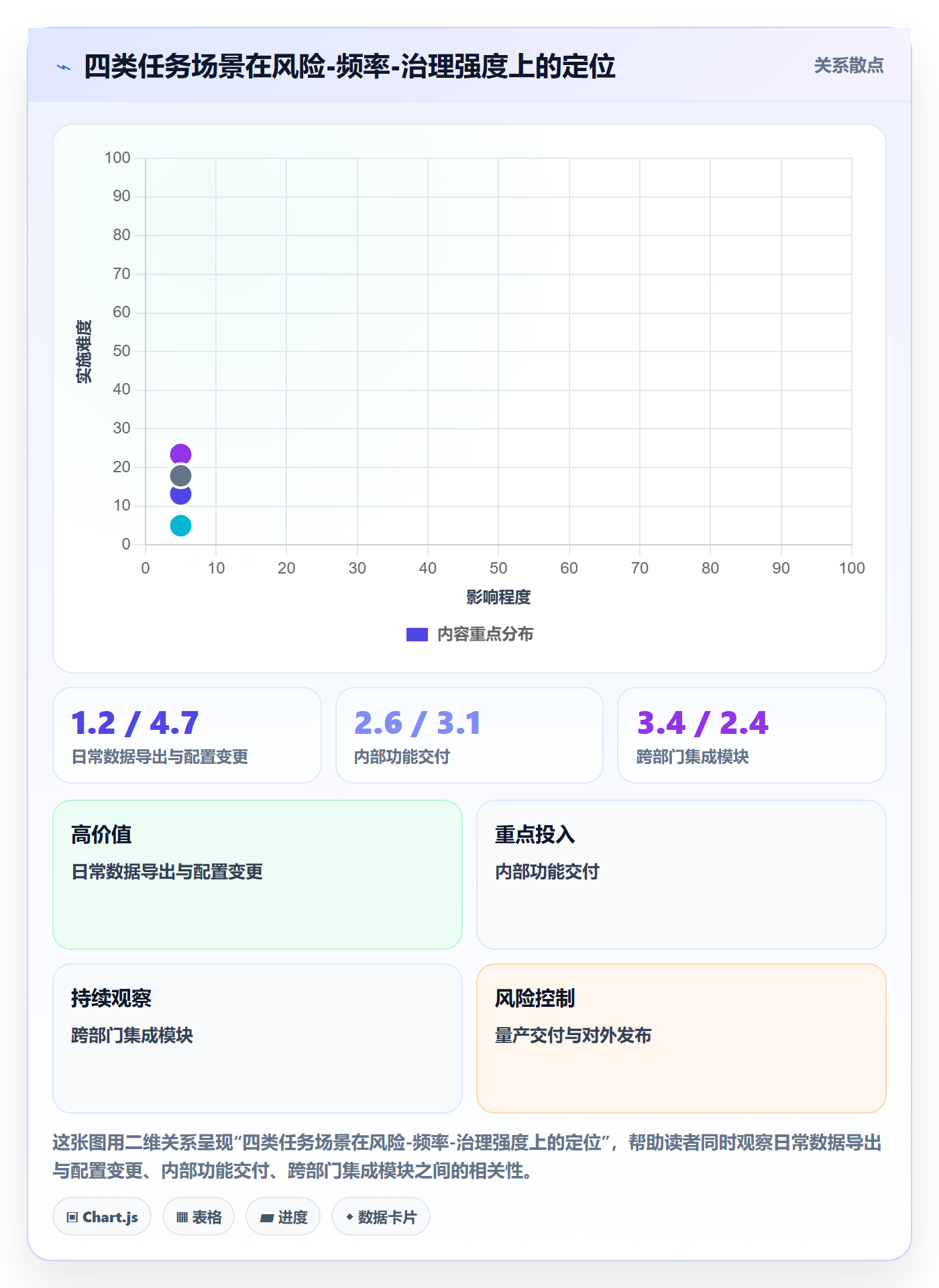The height and width of the screenshot is (1288, 939).
Task: Click the 3.4 / 2.4 value
Action: (x=702, y=723)
